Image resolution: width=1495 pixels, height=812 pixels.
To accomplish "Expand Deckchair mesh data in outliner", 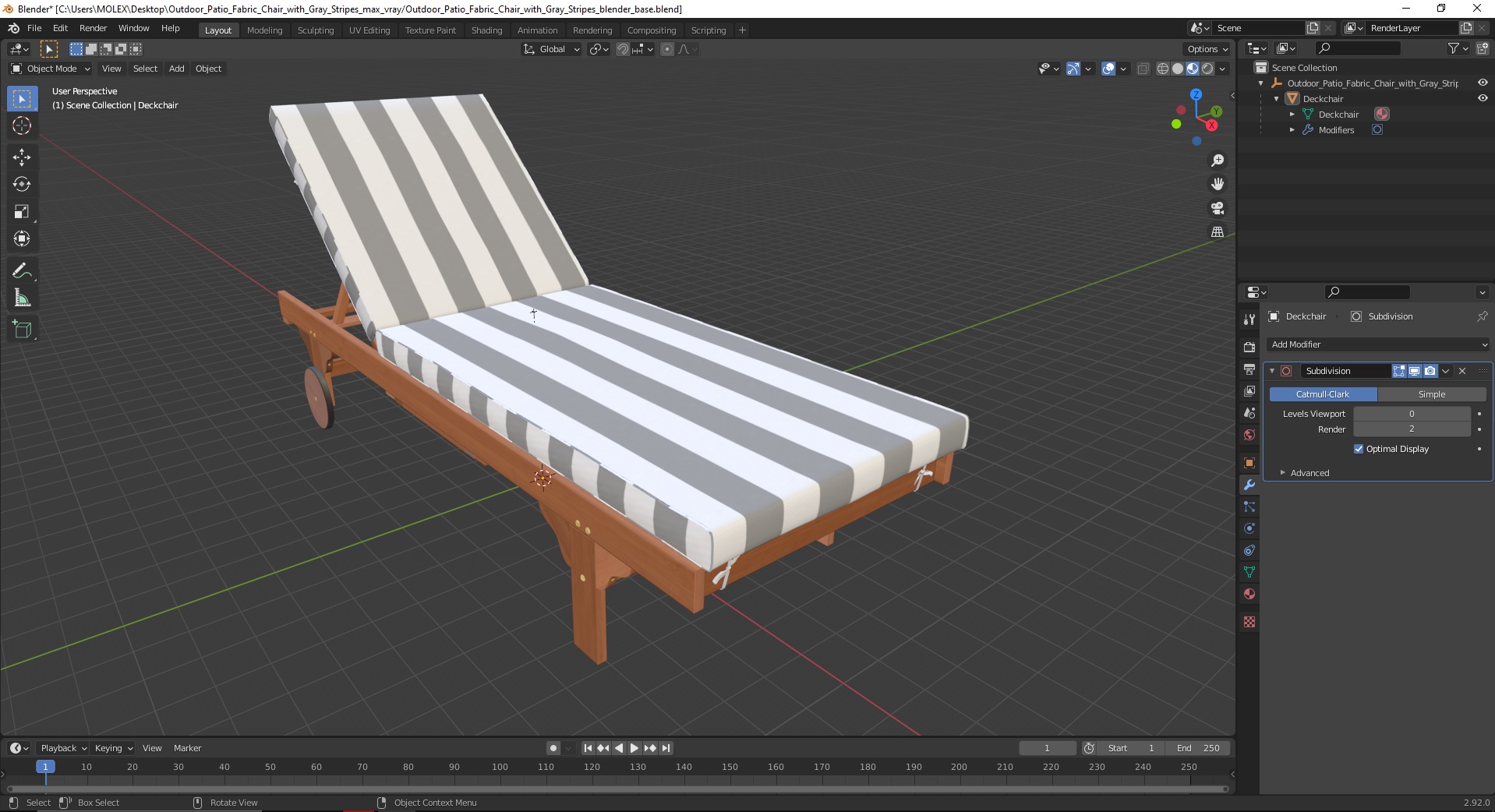I will (x=1292, y=115).
